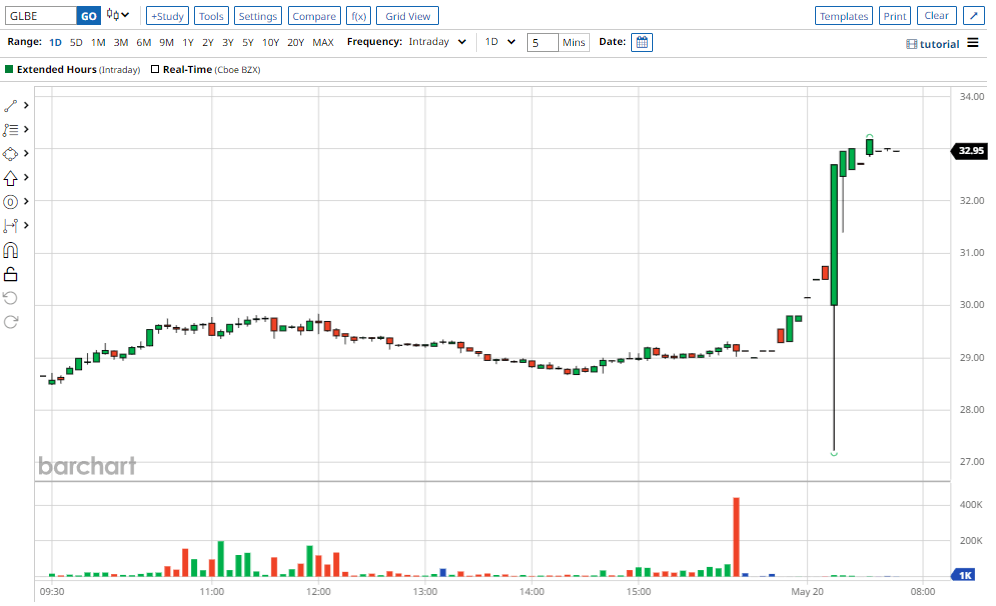The width and height of the screenshot is (996, 606).
Task: Set range to 3Y
Action: point(228,43)
